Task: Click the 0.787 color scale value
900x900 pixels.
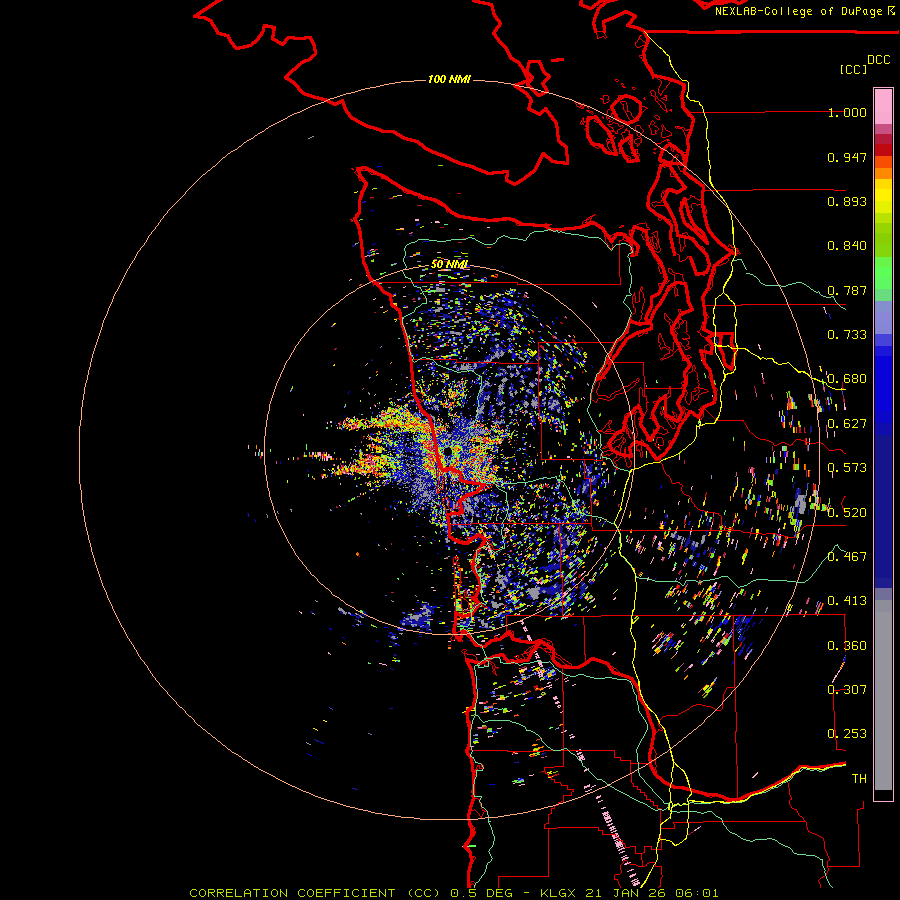Action: click(847, 290)
